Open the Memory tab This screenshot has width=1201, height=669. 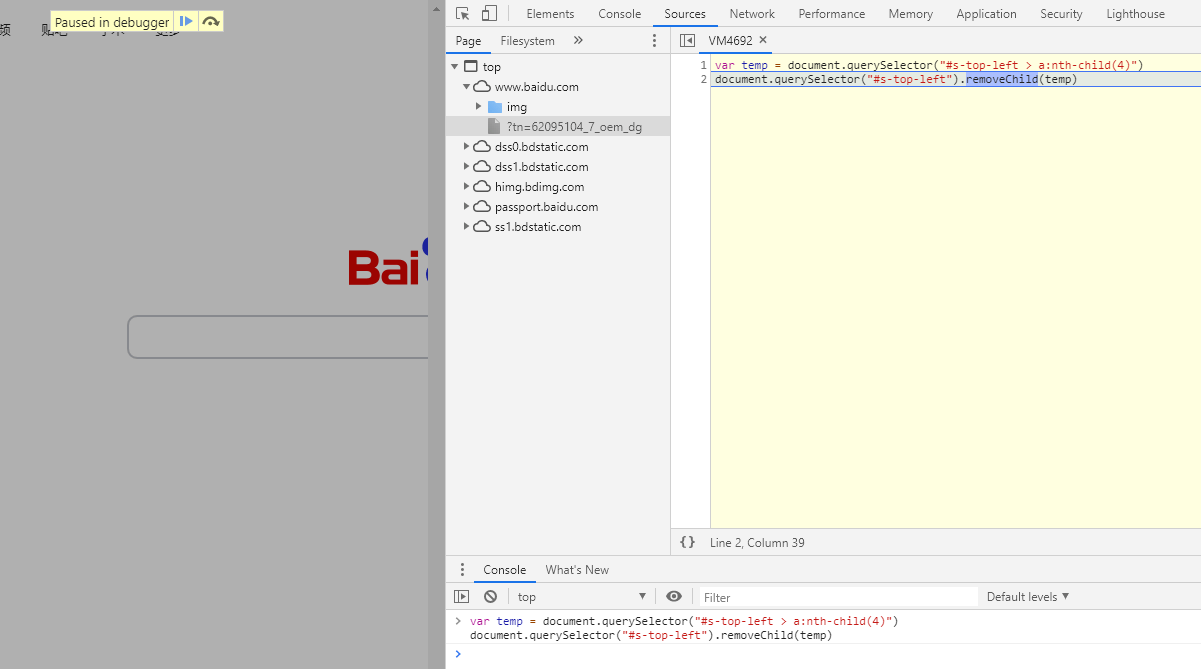click(911, 14)
